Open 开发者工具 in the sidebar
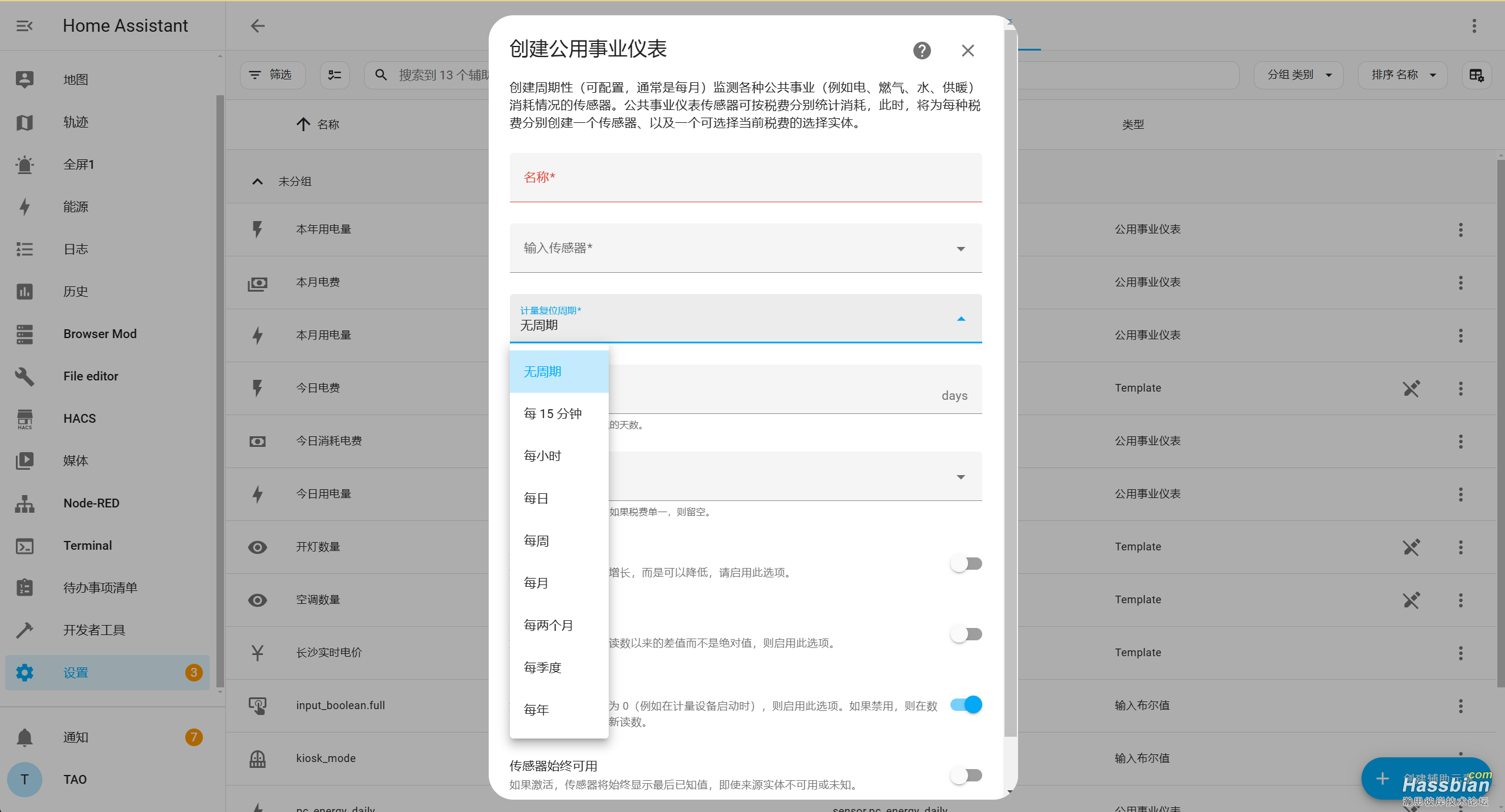The width and height of the screenshot is (1505, 812). 108,630
